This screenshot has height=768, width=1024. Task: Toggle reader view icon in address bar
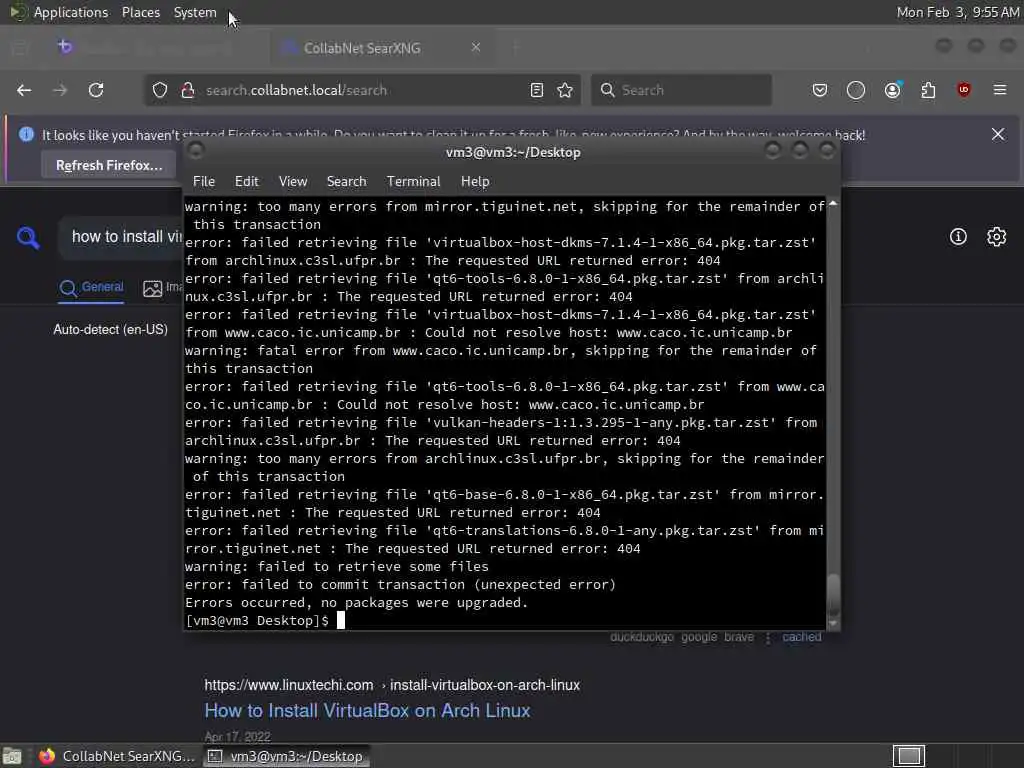(537, 90)
